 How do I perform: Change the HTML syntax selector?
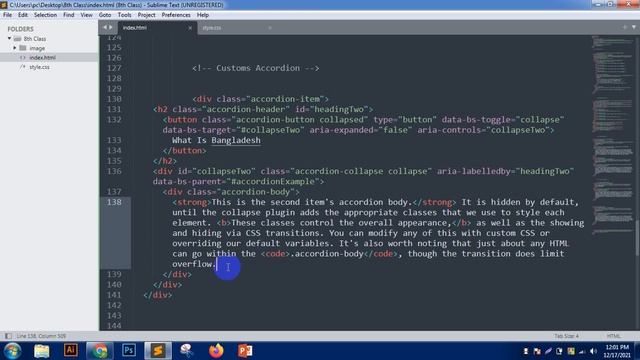pyautogui.click(x=613, y=336)
